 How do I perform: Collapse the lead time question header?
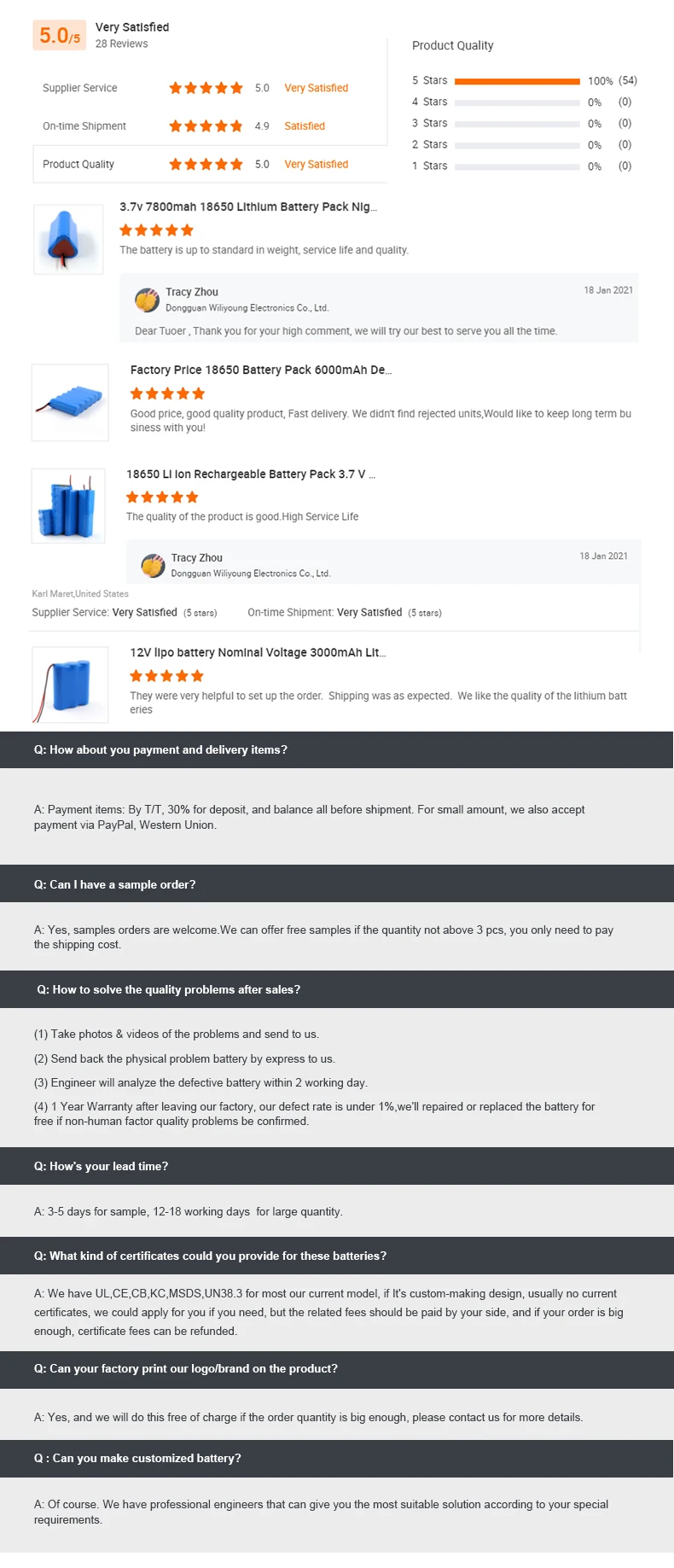pyautogui.click(x=101, y=1166)
